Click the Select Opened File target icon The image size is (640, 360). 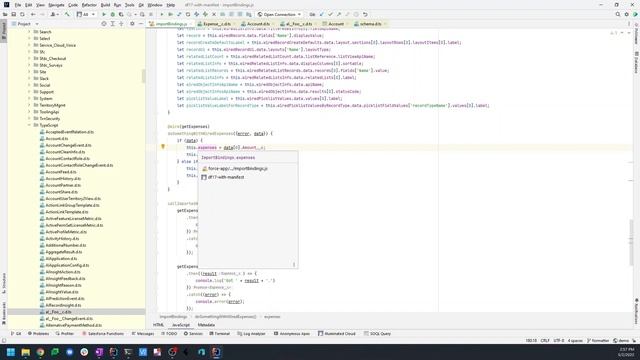[x=104, y=24]
